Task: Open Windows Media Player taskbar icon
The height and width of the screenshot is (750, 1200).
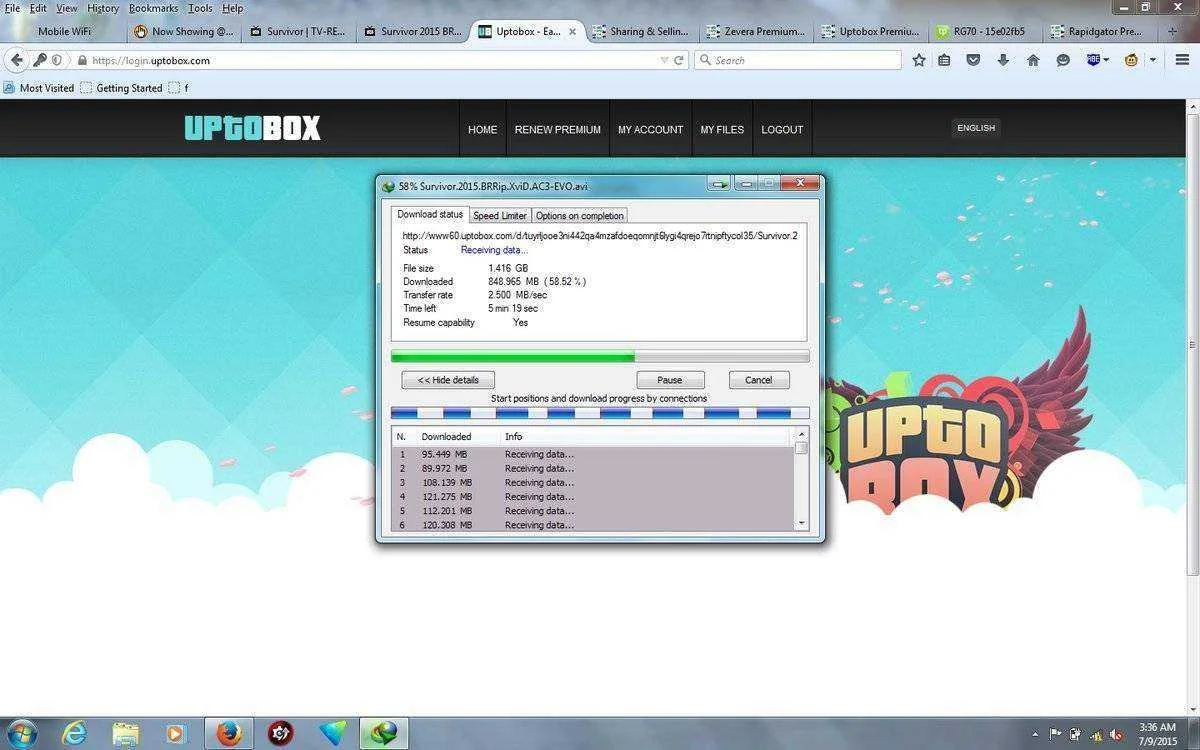Action: pyautogui.click(x=175, y=733)
